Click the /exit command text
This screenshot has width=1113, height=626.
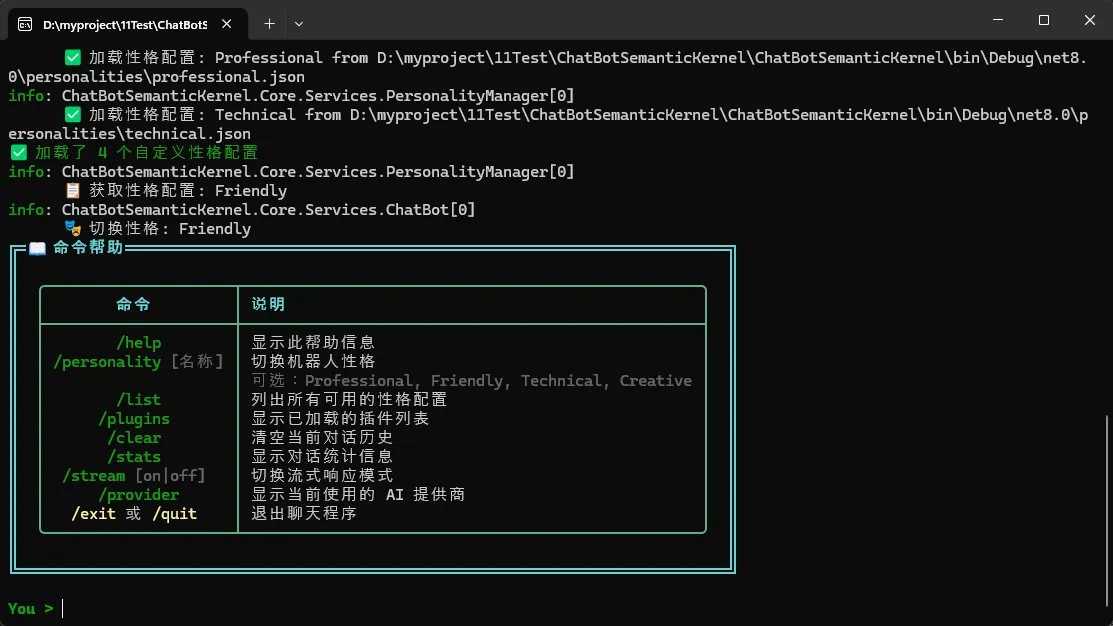coord(94,514)
